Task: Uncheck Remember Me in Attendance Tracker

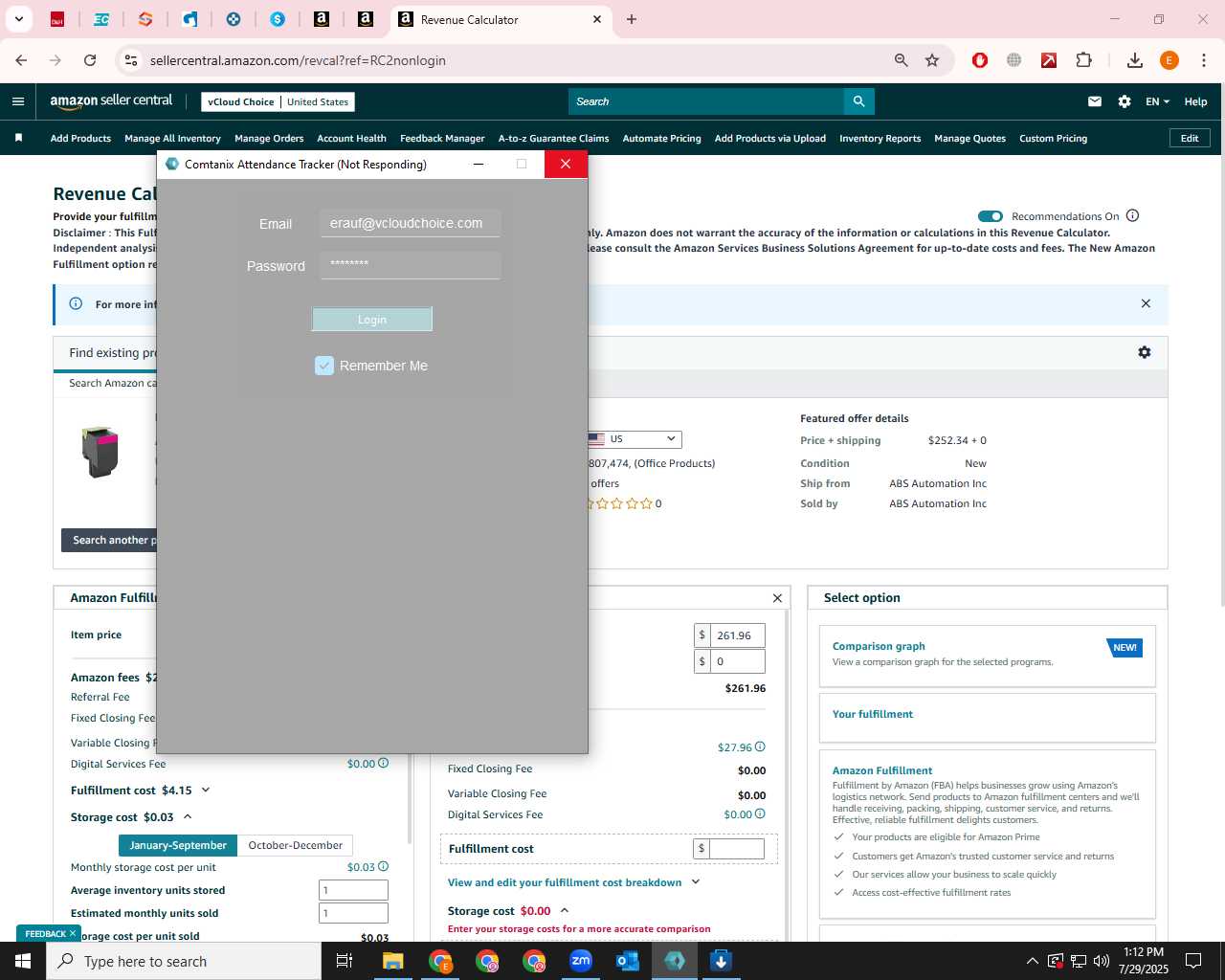Action: pos(324,366)
